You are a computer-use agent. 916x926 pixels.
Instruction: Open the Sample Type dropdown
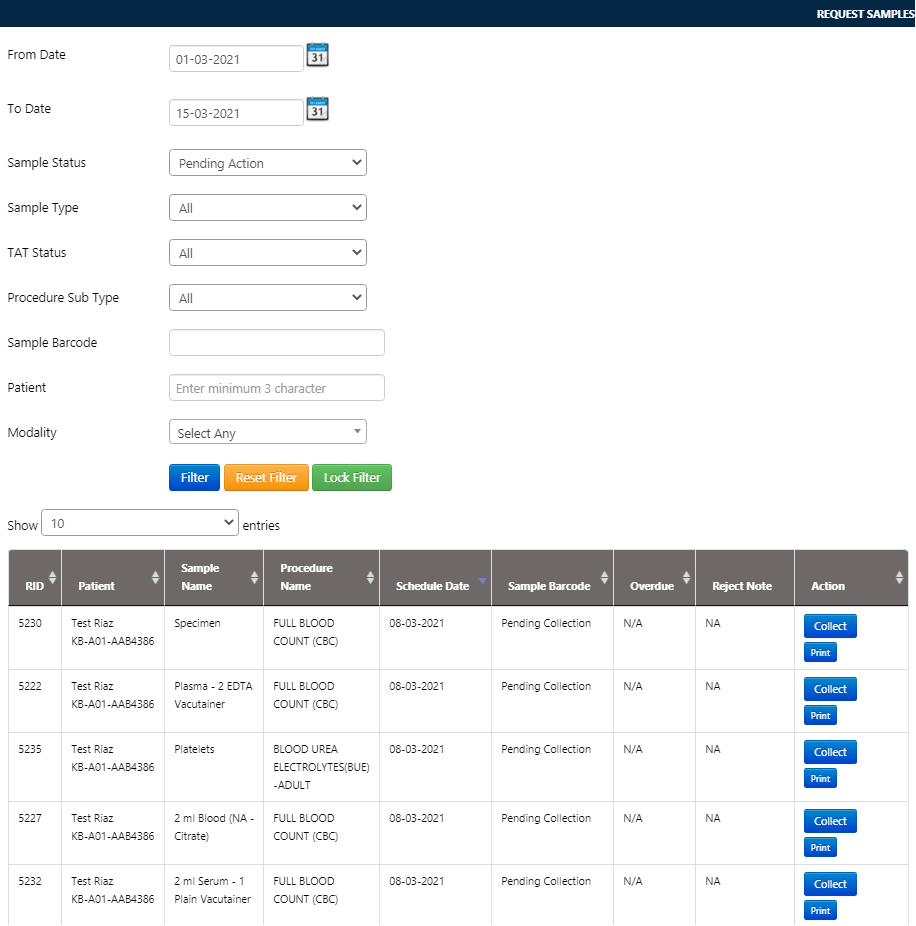pos(268,208)
